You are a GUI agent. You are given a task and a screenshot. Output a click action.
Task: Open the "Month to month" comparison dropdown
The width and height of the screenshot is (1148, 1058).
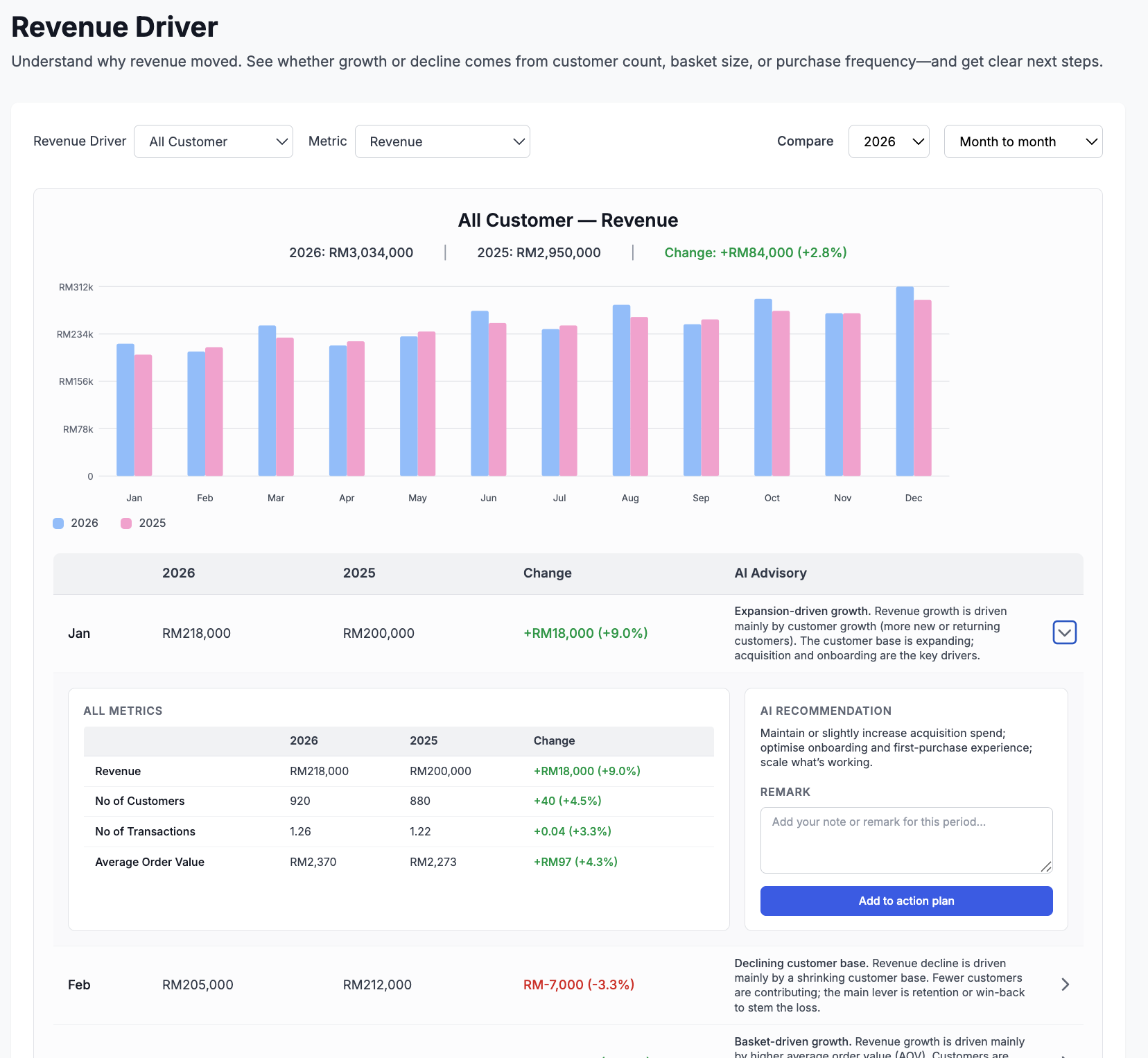coord(1023,141)
